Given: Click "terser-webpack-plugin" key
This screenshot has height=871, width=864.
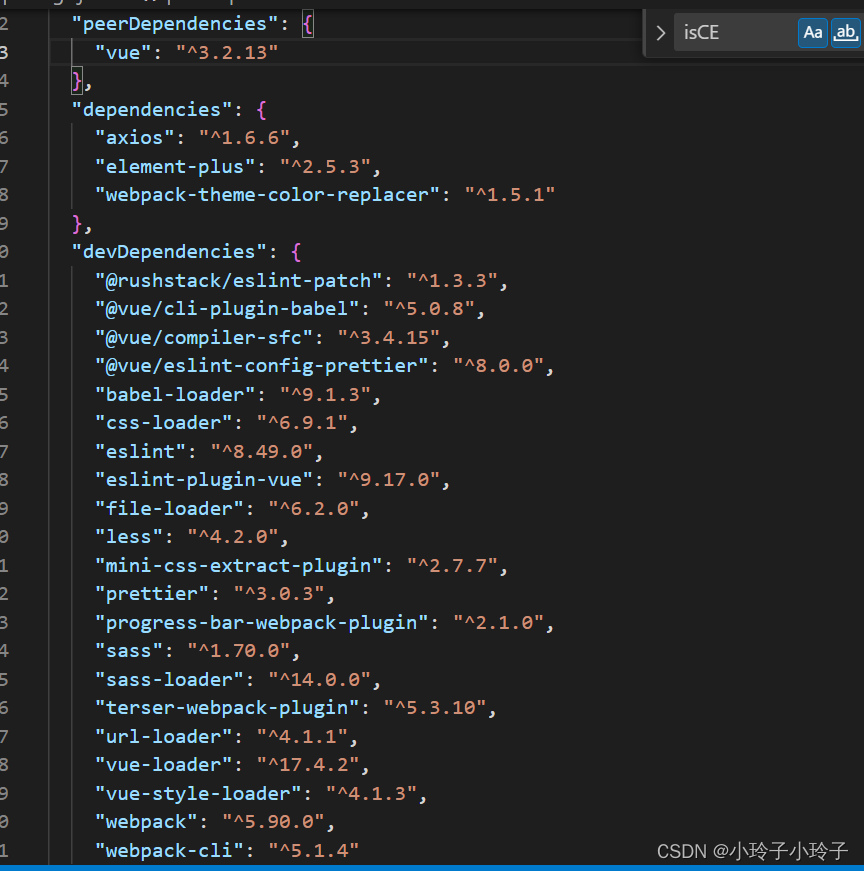Looking at the screenshot, I should coord(227,708).
